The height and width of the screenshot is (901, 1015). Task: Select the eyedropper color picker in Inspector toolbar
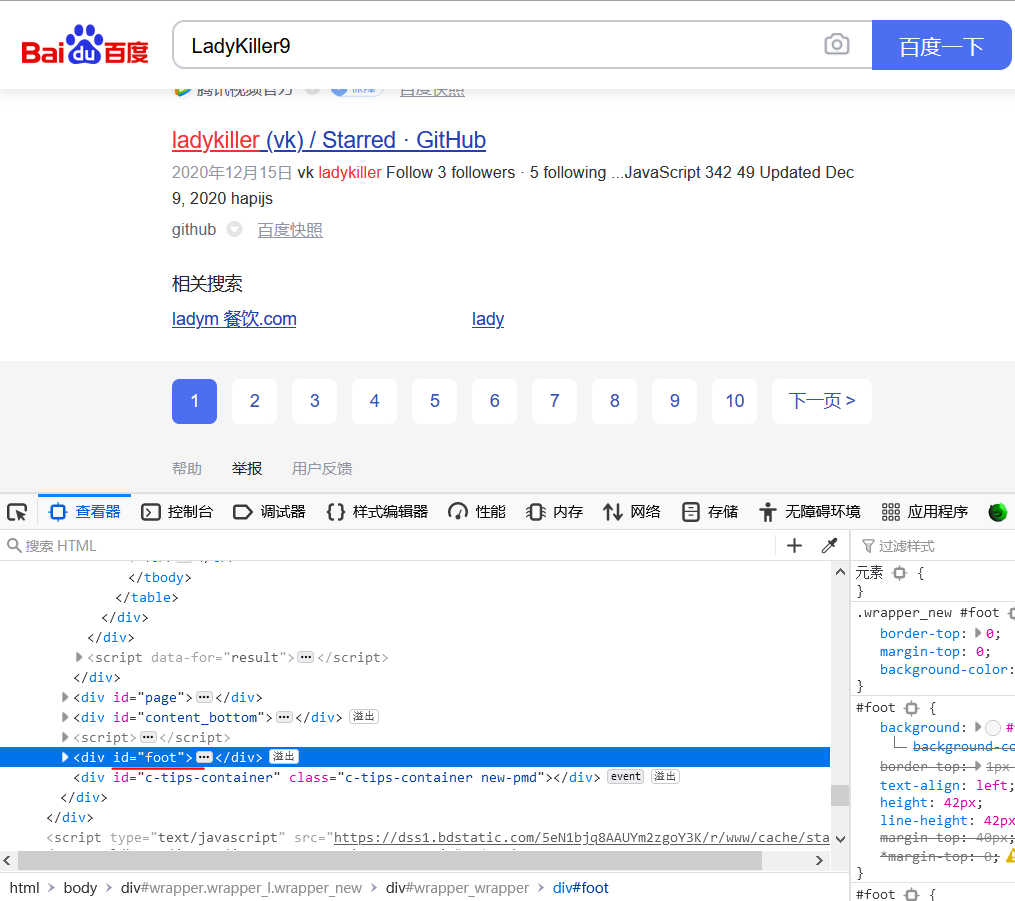coord(828,545)
